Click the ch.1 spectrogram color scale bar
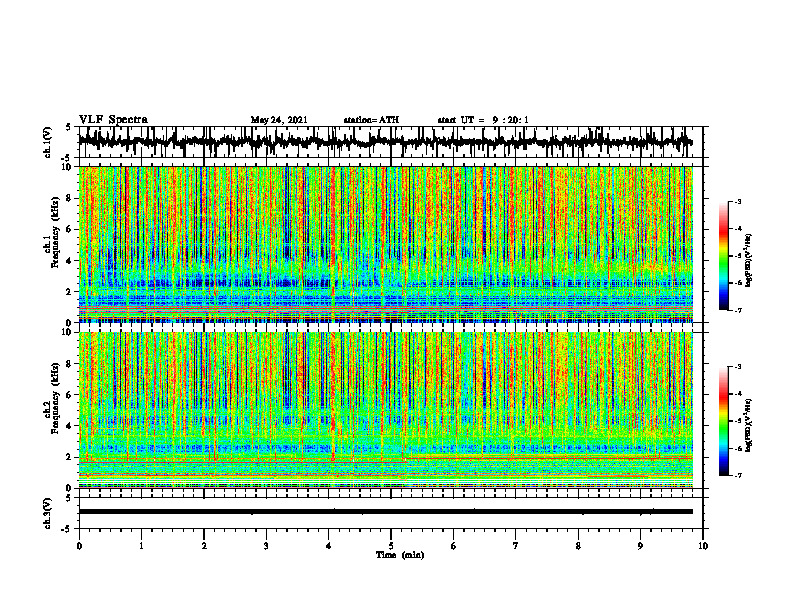This screenshot has width=792, height=612. tap(724, 256)
